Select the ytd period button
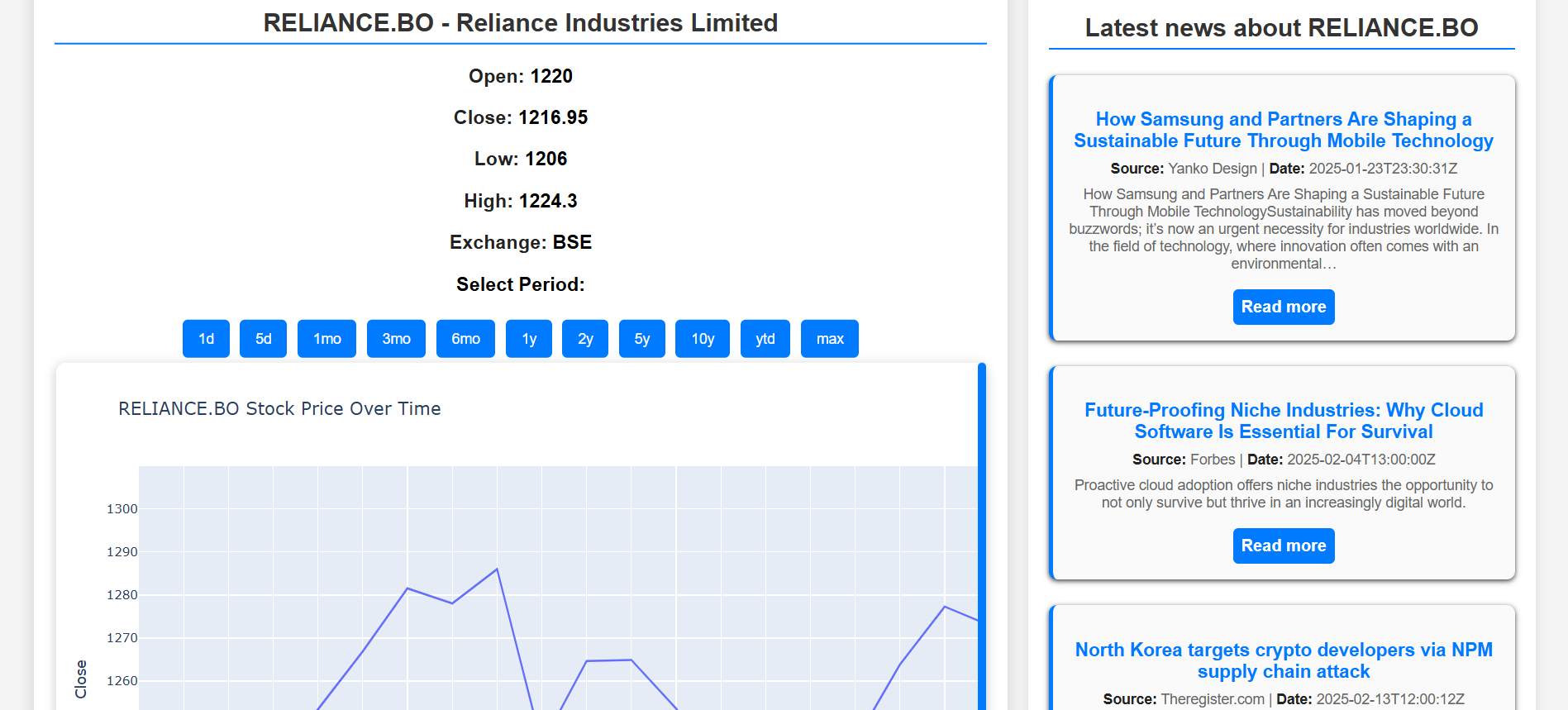Screen dimensions: 1568x710 [x=765, y=339]
